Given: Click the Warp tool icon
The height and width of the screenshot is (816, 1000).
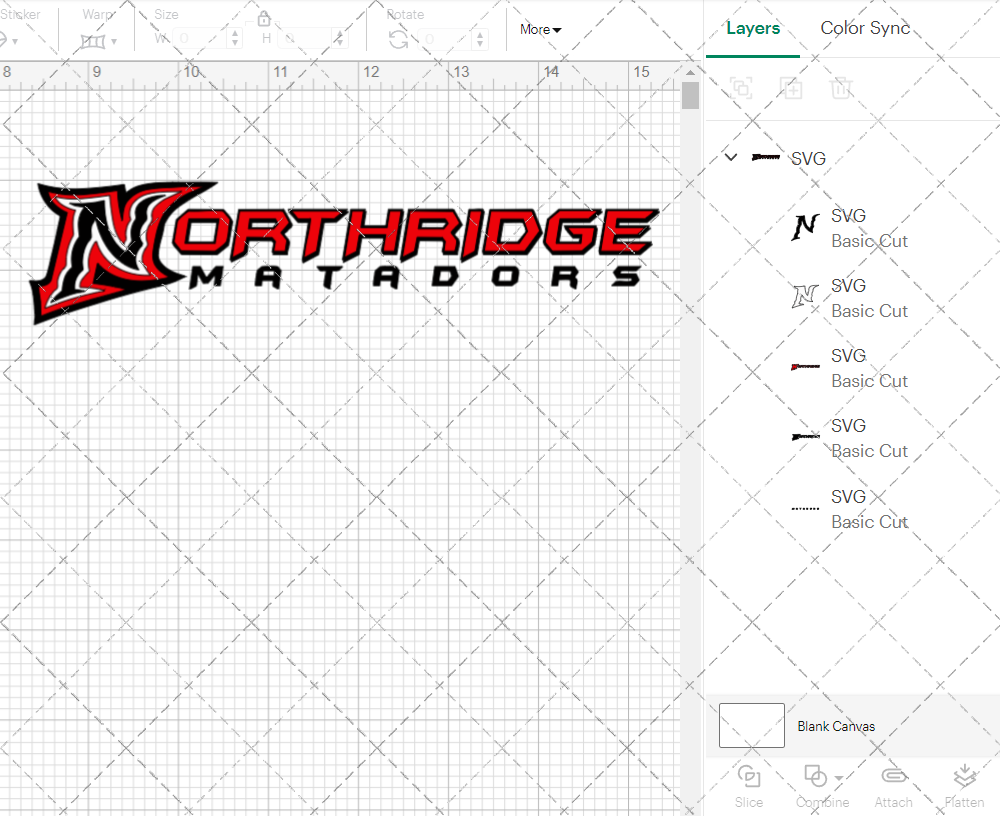Looking at the screenshot, I should click(x=92, y=41).
